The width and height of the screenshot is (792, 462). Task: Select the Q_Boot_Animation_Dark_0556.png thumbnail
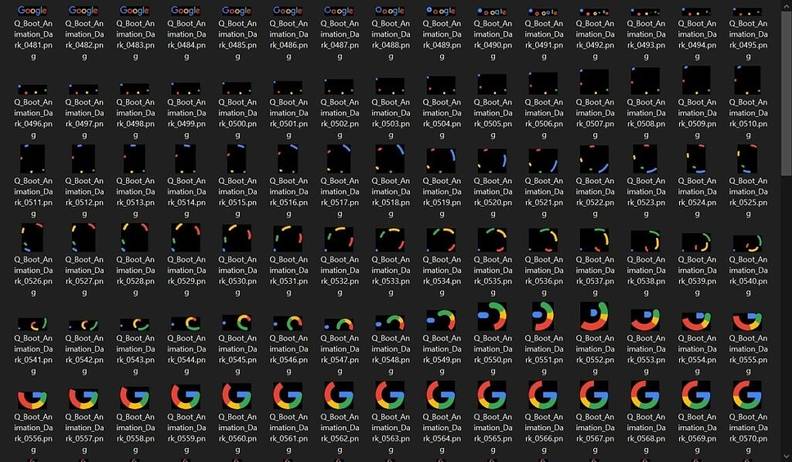[33, 399]
